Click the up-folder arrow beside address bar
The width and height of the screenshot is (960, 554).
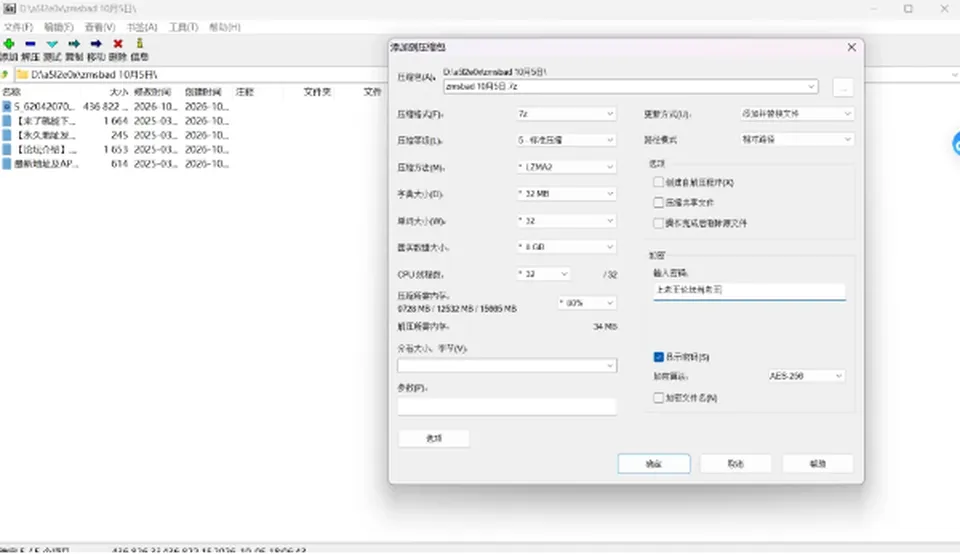[5, 75]
